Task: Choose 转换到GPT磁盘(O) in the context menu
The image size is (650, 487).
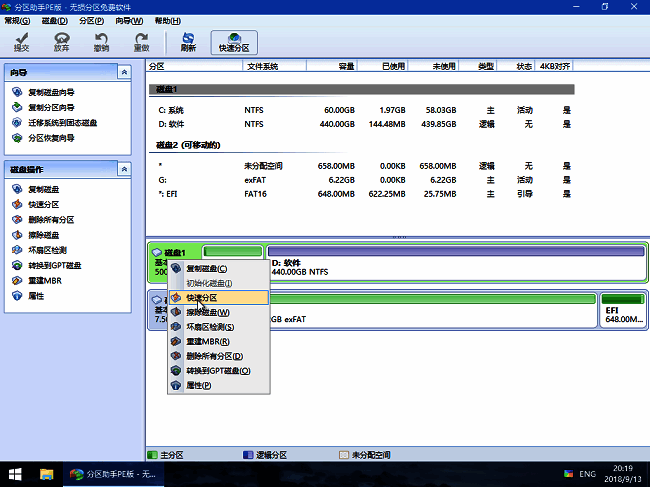Action: point(217,371)
